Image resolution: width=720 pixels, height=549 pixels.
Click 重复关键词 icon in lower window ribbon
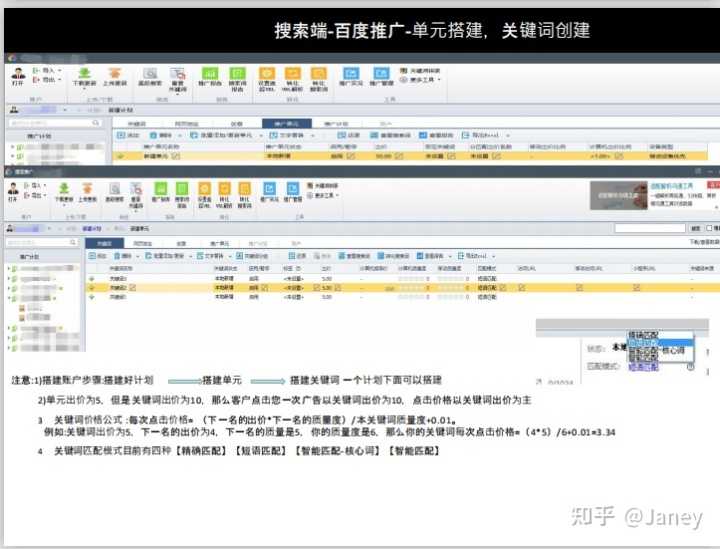tap(136, 195)
